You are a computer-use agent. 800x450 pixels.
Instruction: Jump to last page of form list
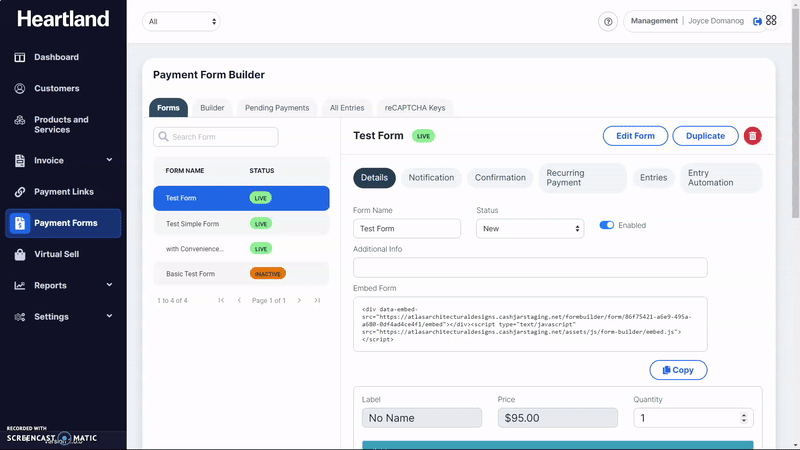317,300
